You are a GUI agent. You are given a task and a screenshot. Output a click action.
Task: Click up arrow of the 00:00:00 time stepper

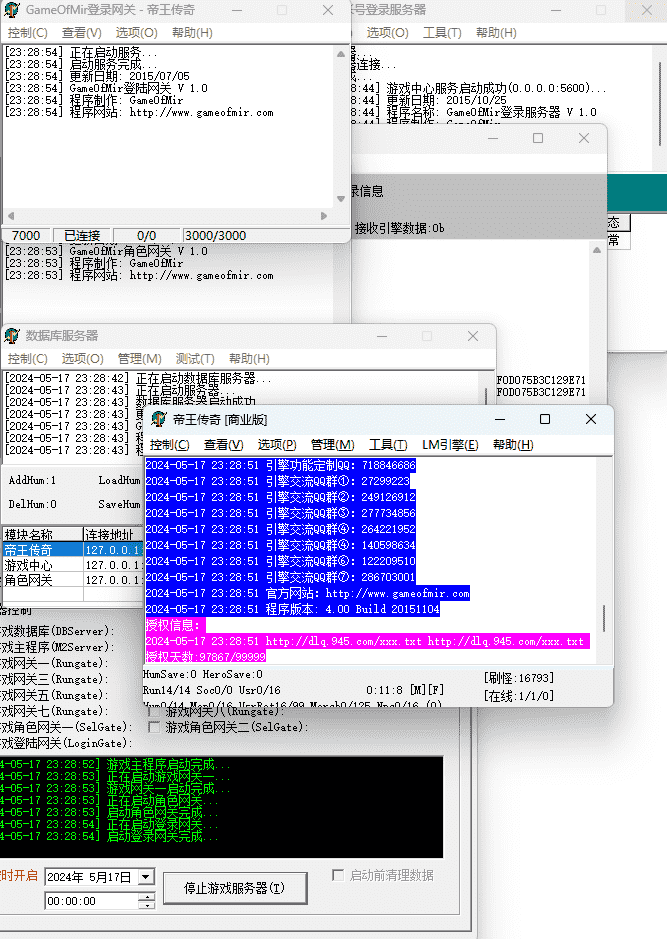pos(147,897)
